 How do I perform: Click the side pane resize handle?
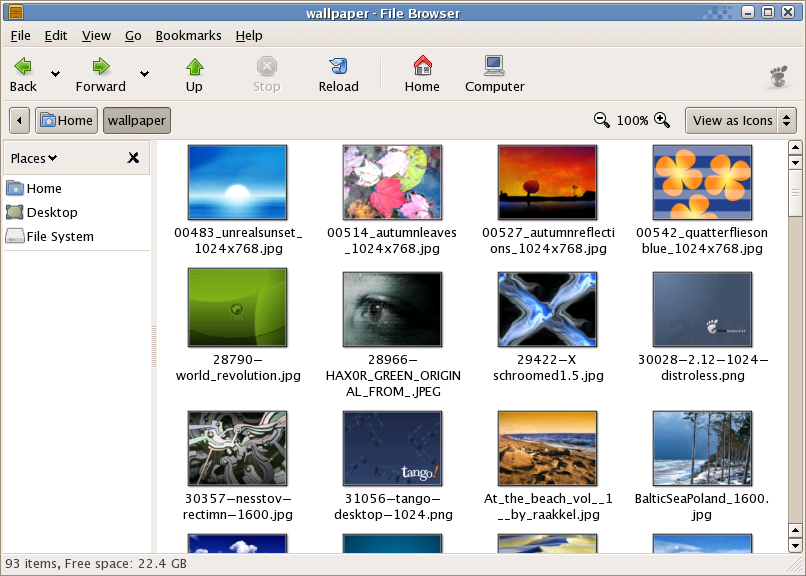point(154,347)
